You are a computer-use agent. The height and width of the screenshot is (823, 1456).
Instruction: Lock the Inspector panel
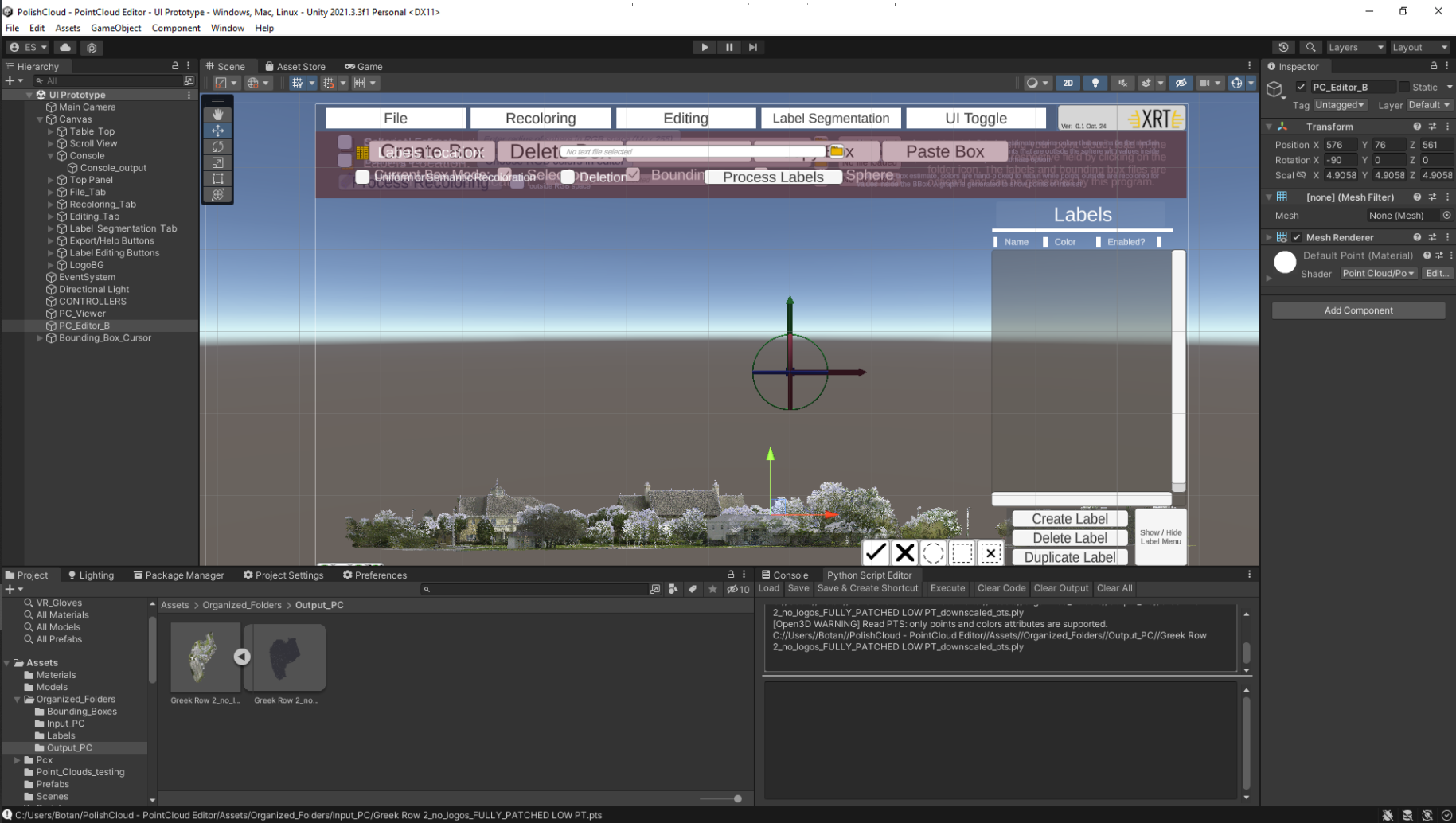1434,66
